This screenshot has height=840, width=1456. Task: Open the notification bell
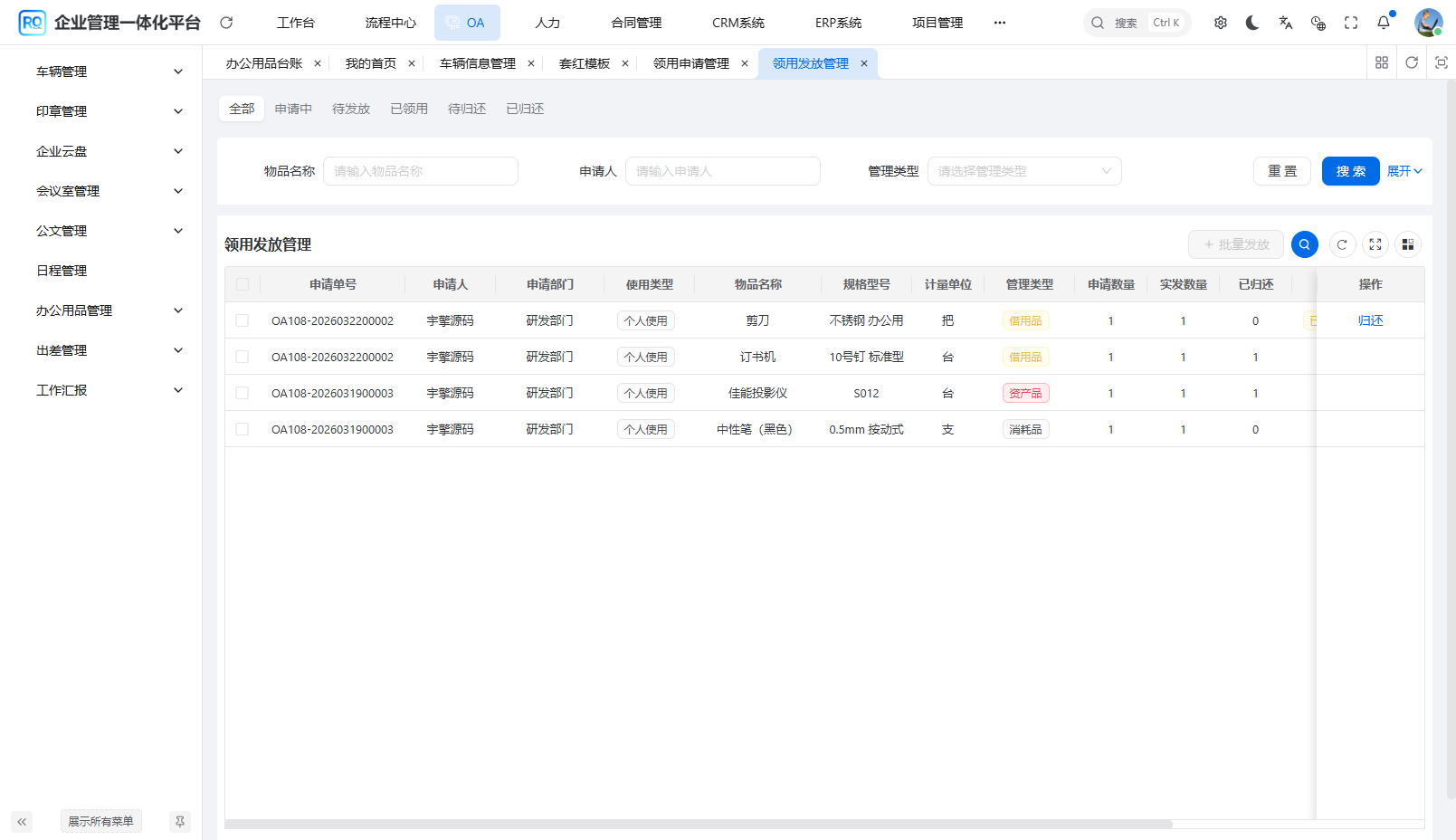[x=1384, y=23]
